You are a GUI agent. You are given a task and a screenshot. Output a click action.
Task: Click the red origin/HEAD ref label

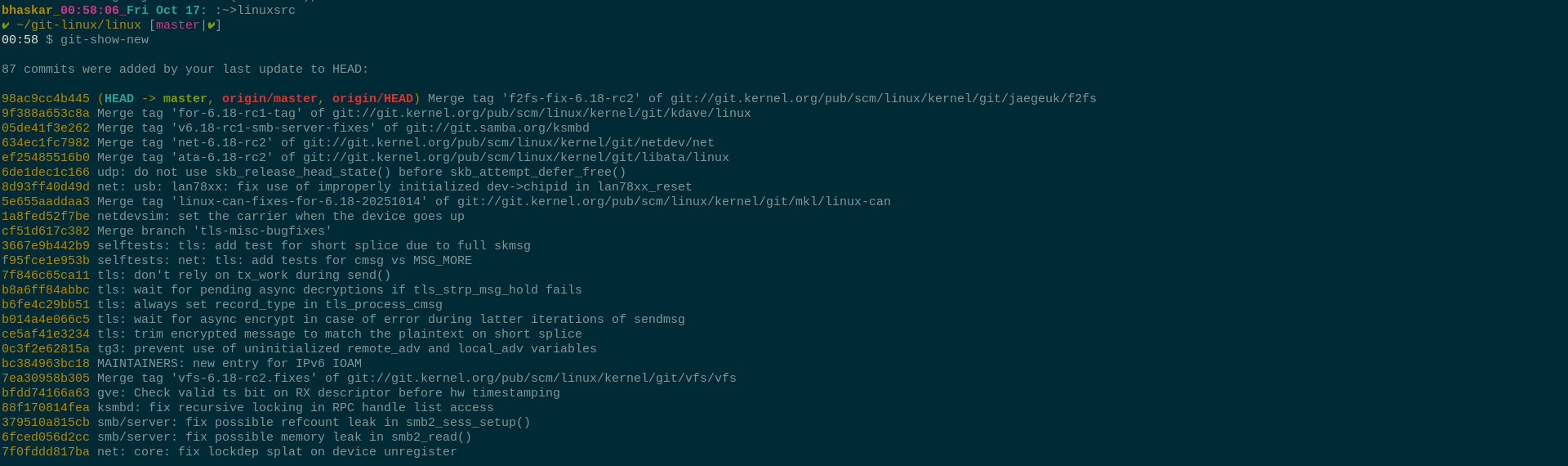point(372,99)
